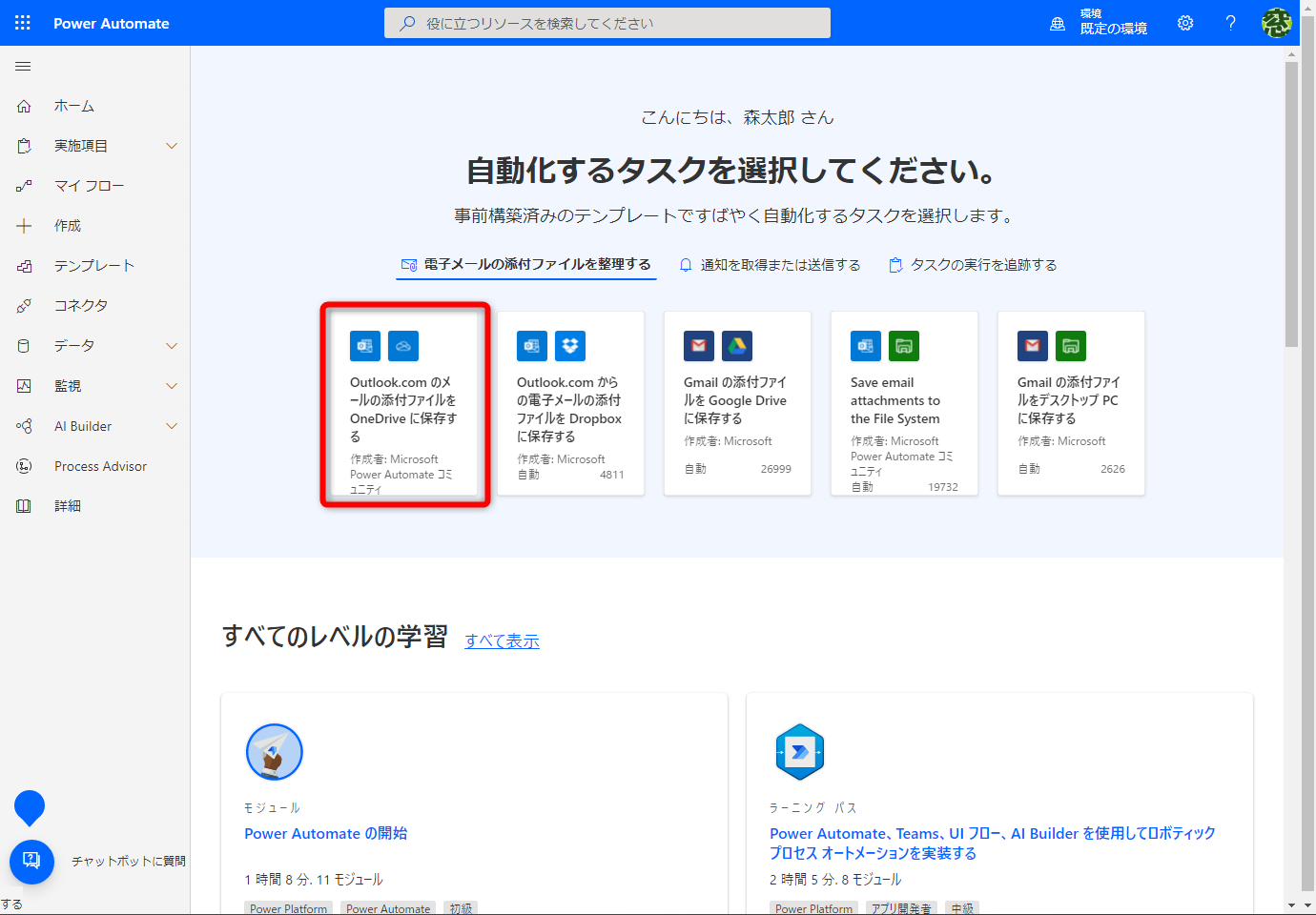Click inside the resource search field
Screen dimensions: 1316x915
(607, 23)
